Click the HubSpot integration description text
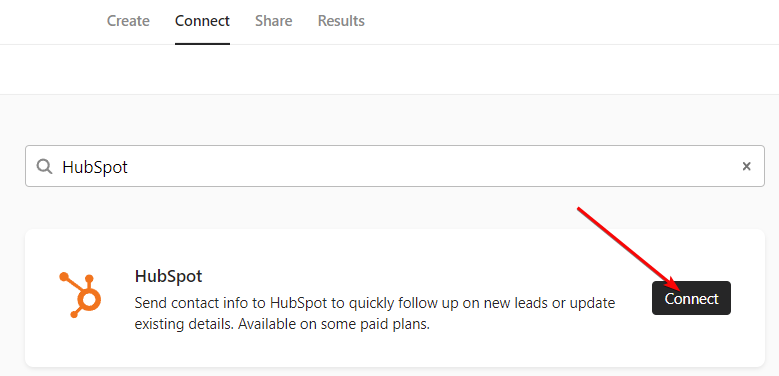 tap(375, 313)
